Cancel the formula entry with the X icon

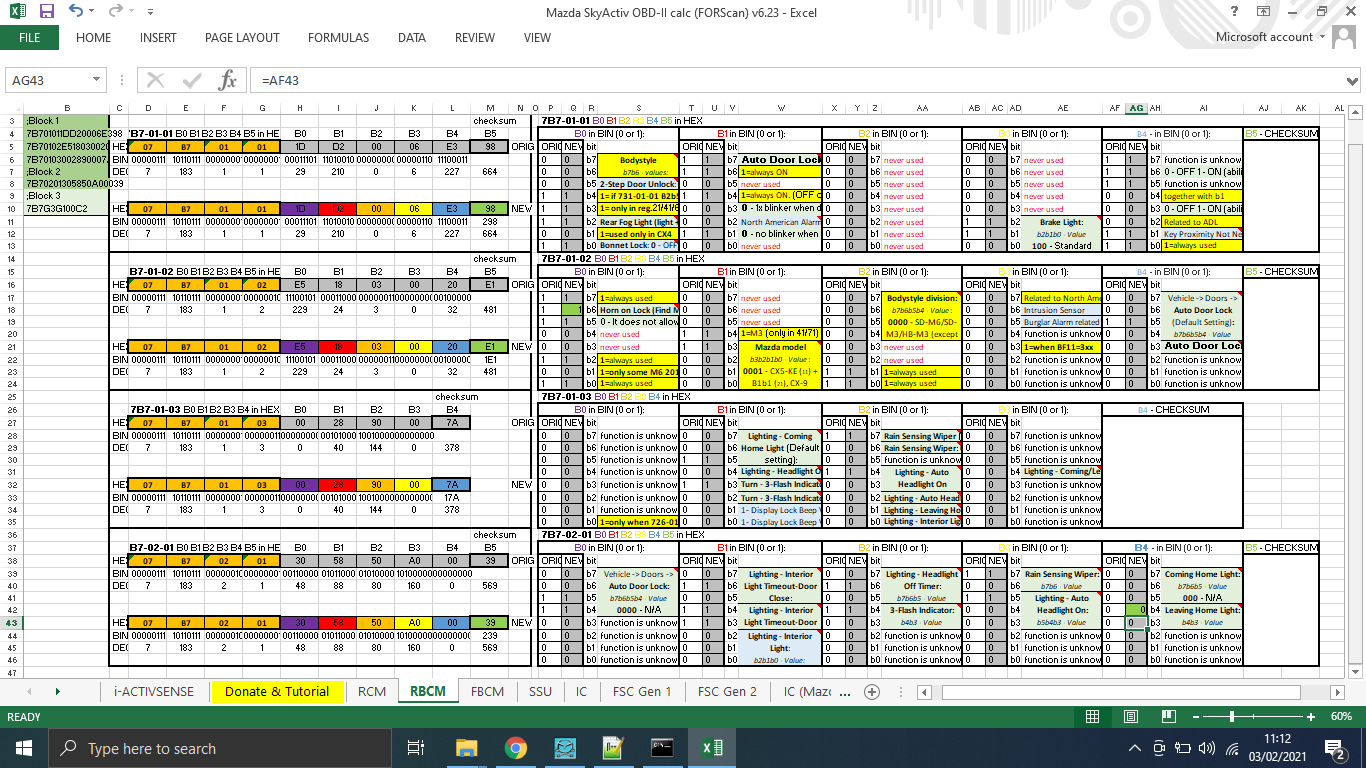155,80
